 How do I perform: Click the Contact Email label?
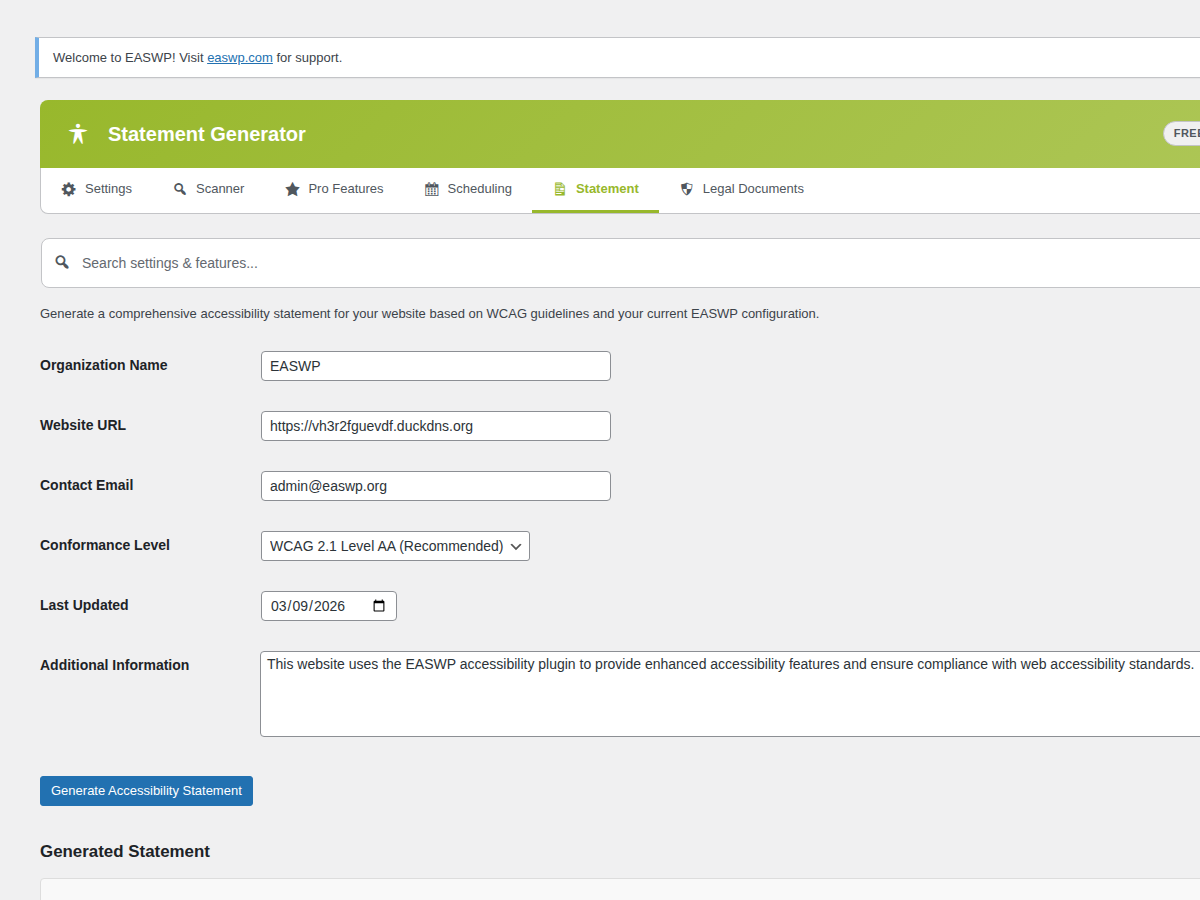pyautogui.click(x=87, y=485)
